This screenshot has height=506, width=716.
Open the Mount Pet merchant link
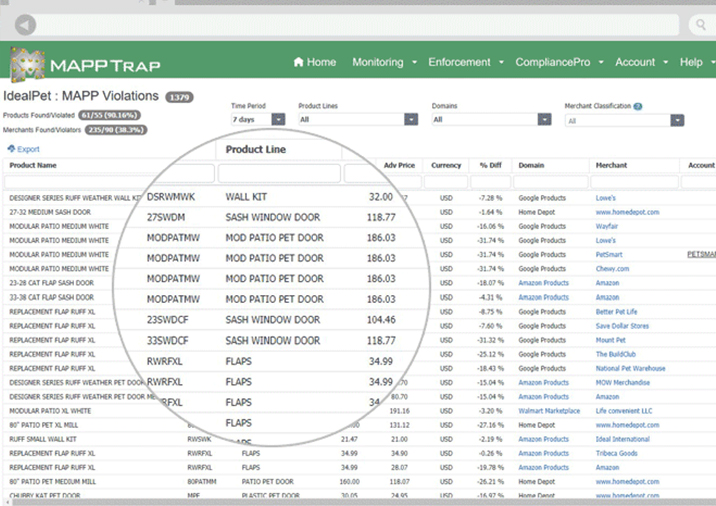(x=611, y=340)
